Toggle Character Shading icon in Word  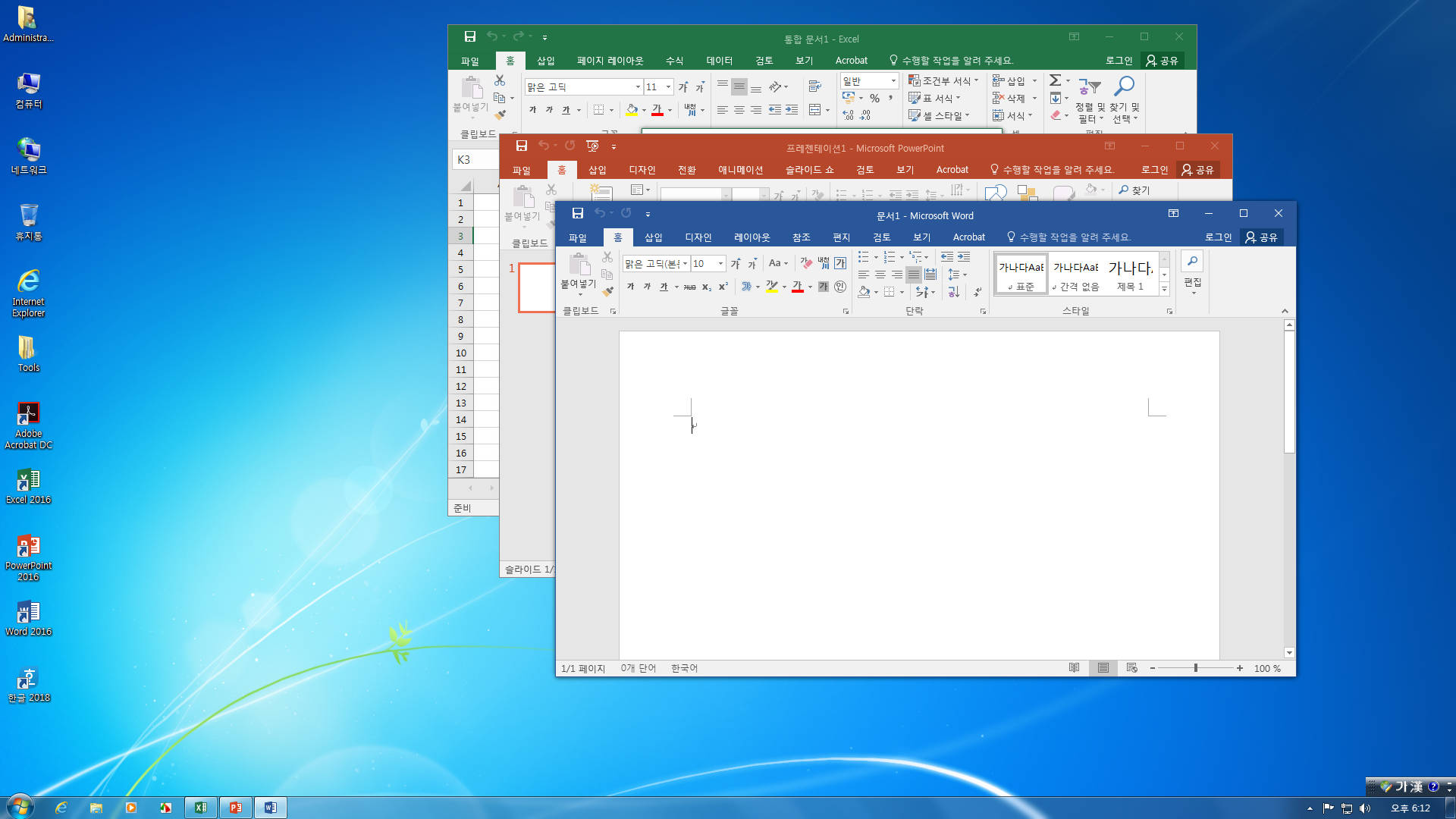pyautogui.click(x=824, y=287)
